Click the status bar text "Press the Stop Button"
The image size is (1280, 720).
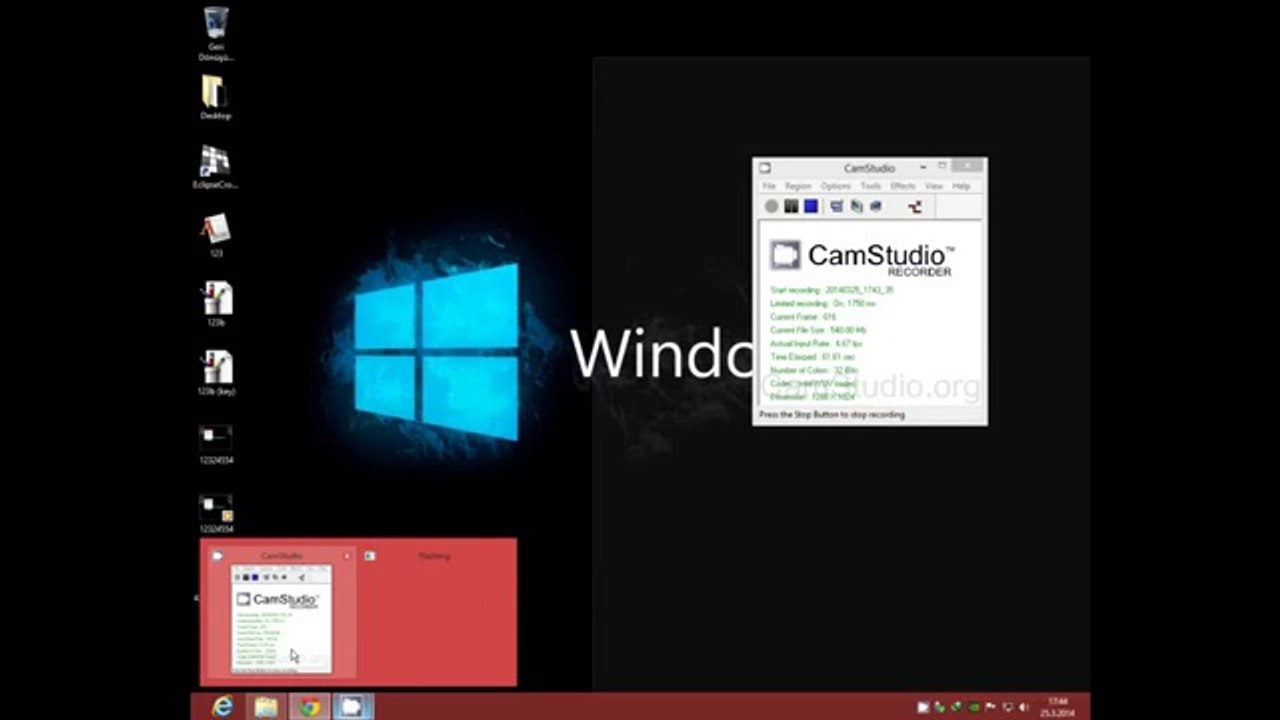(x=831, y=414)
